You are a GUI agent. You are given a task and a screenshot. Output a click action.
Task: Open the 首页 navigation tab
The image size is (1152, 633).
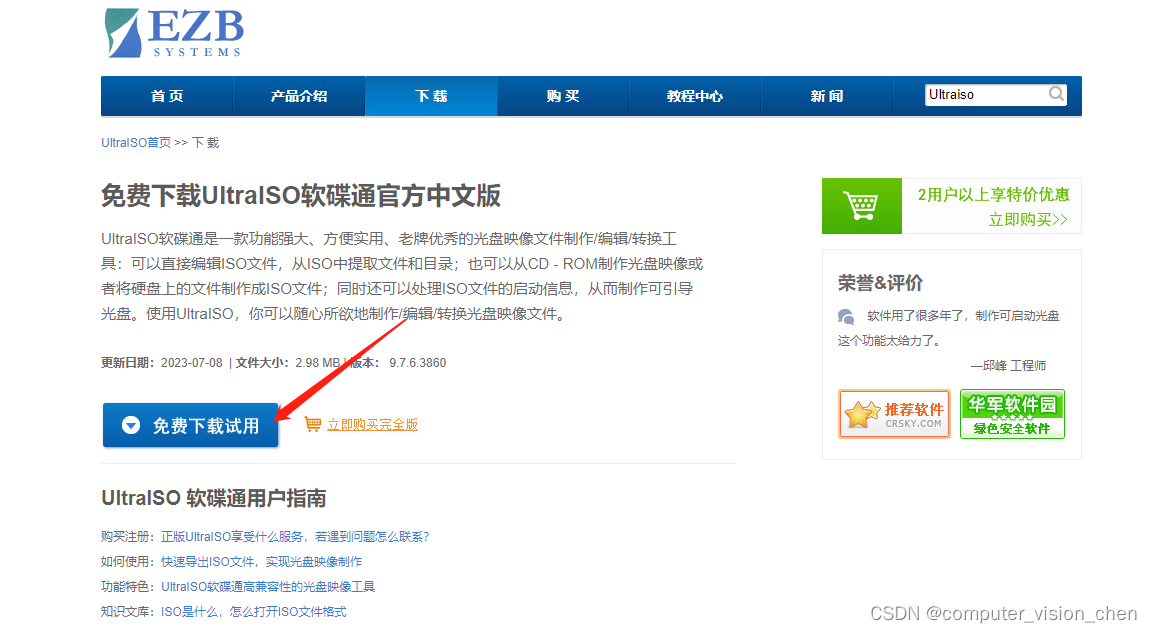(167, 96)
